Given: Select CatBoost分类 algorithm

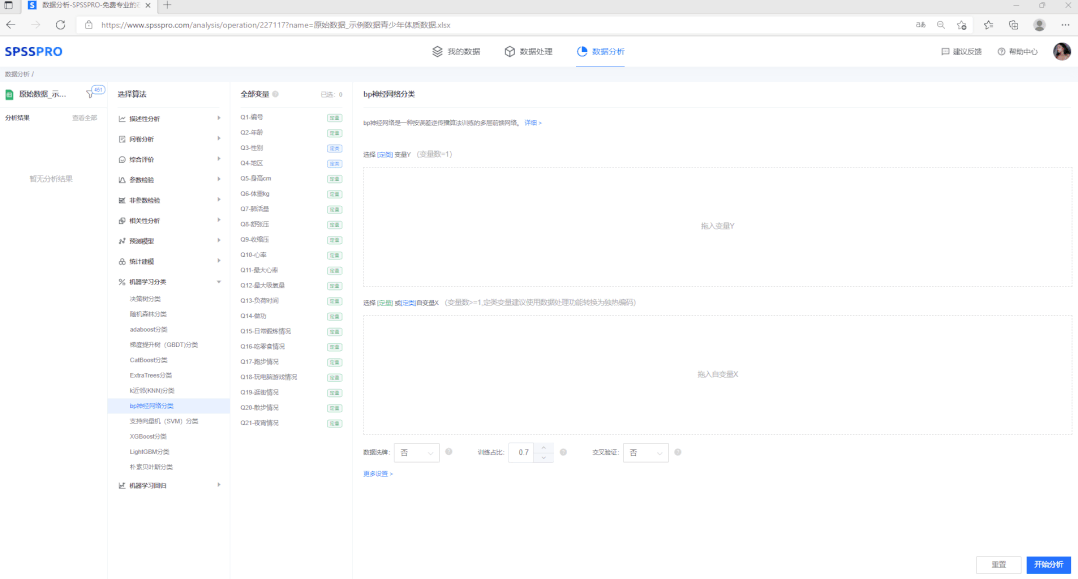Looking at the screenshot, I should (148, 360).
